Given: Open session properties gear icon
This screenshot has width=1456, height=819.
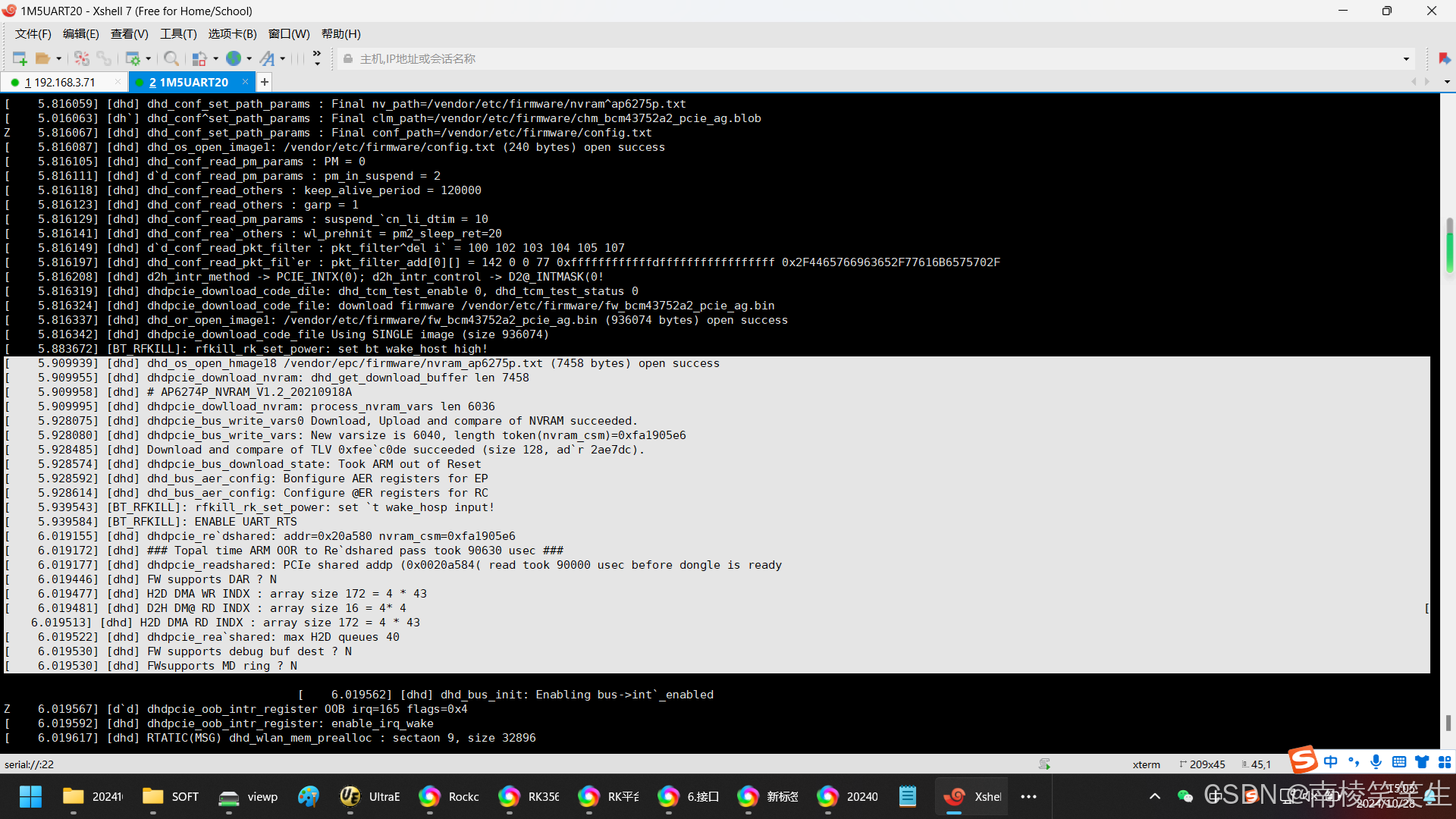Looking at the screenshot, I should [x=133, y=58].
